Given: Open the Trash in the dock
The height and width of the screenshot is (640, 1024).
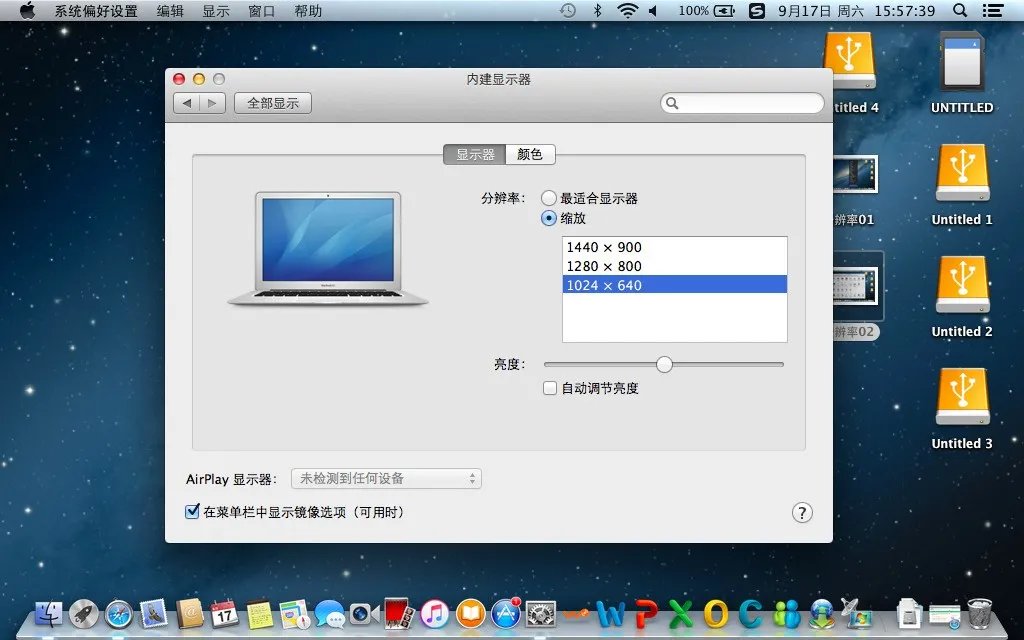Looking at the screenshot, I should pyautogui.click(x=979, y=613).
